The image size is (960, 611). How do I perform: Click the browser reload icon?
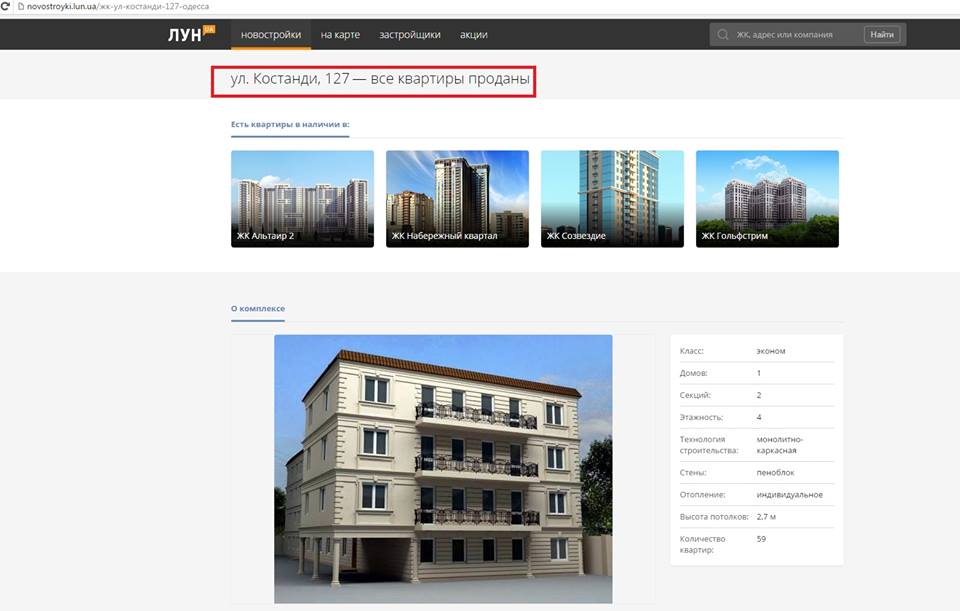(6, 6)
